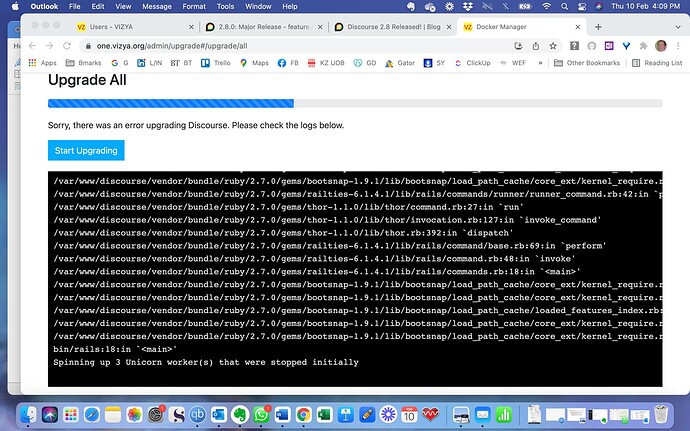Open the File menu
Viewport: 690px width, 431px height.
coord(75,6)
